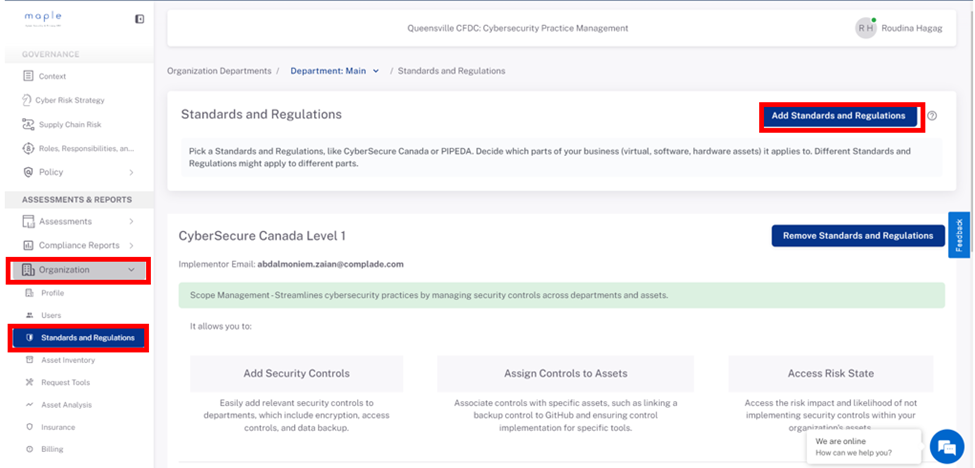
Task: Collapse the sidebar using the panel icon
Action: click(140, 19)
